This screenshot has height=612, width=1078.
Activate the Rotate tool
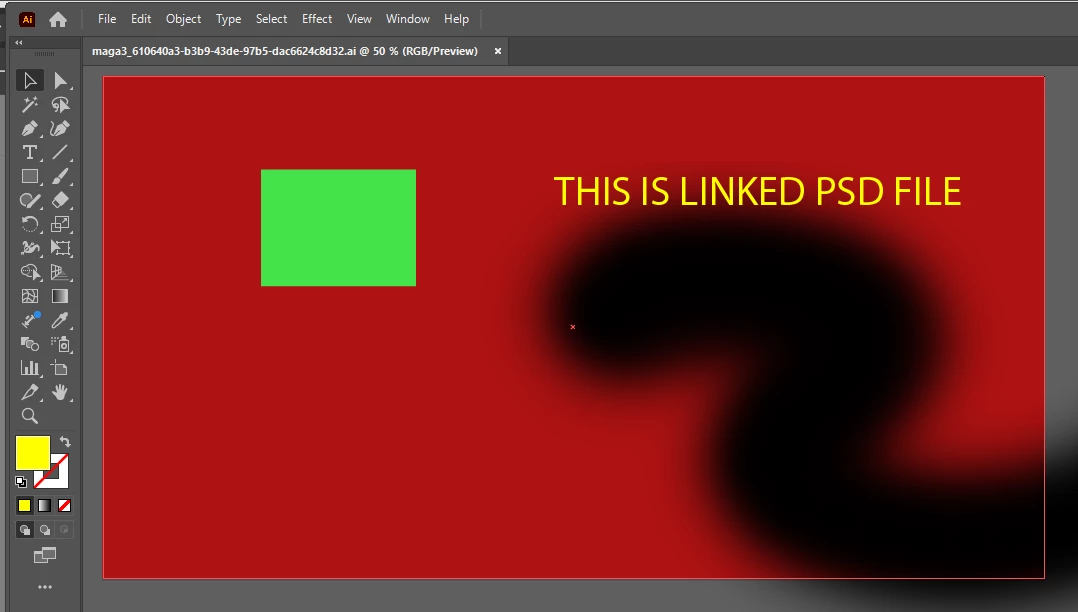pyautogui.click(x=30, y=224)
